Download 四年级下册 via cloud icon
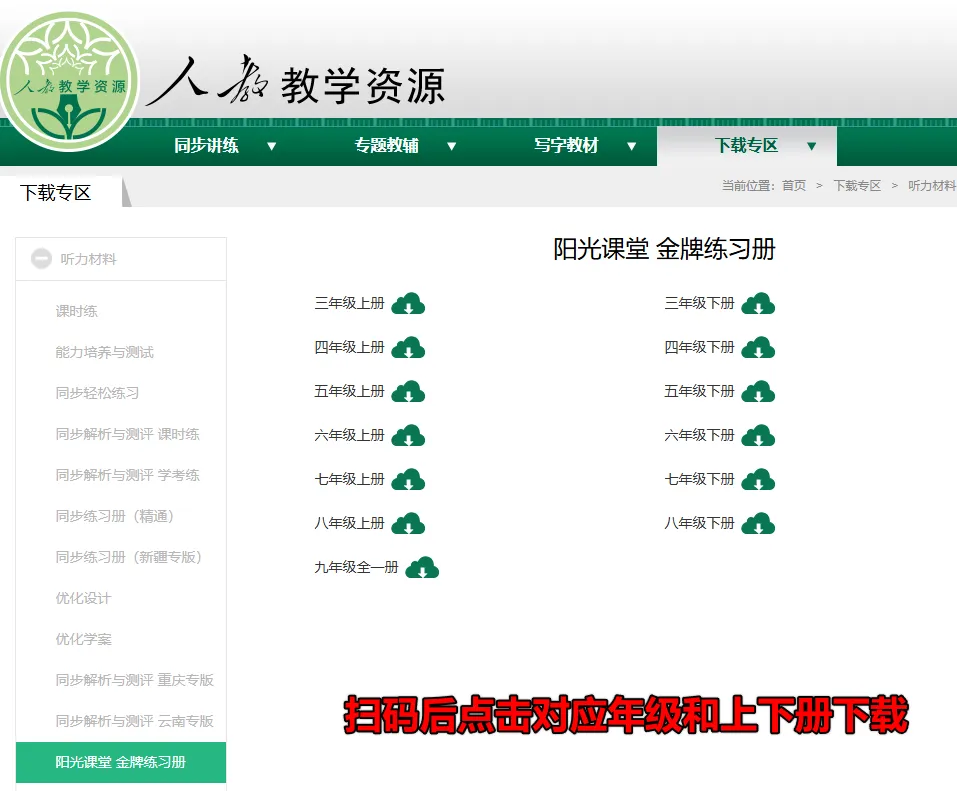This screenshot has height=791, width=957. [x=758, y=347]
